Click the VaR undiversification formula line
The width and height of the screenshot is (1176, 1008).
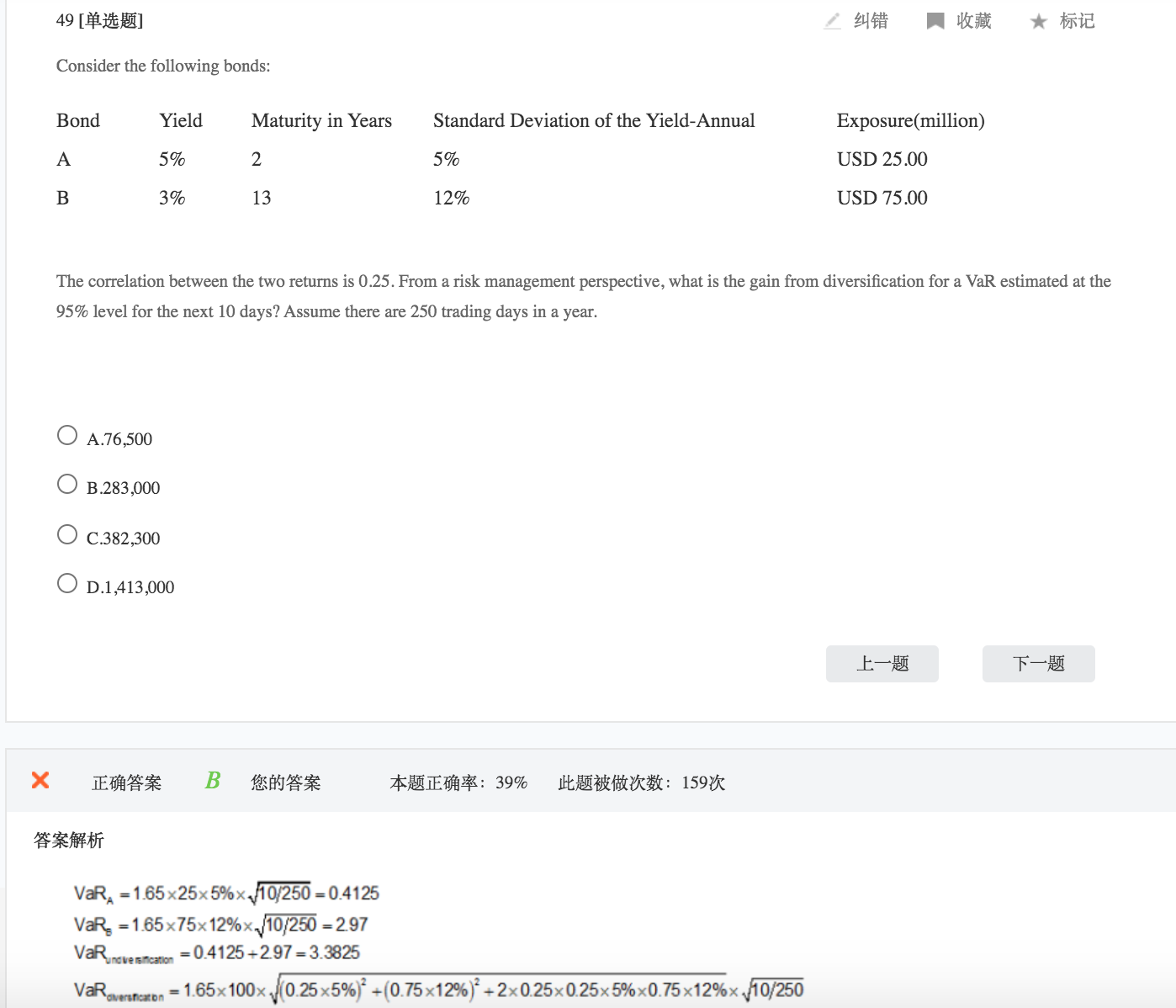point(217,952)
